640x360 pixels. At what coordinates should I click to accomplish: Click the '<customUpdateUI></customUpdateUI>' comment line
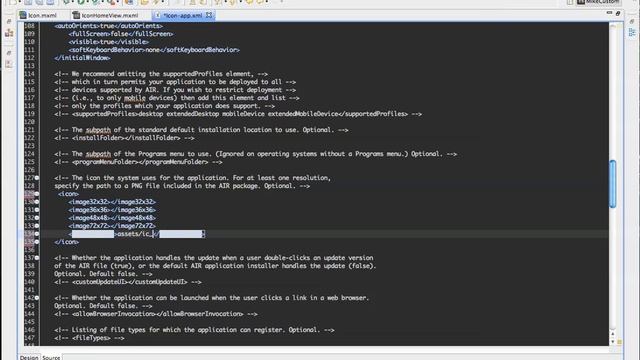128,282
